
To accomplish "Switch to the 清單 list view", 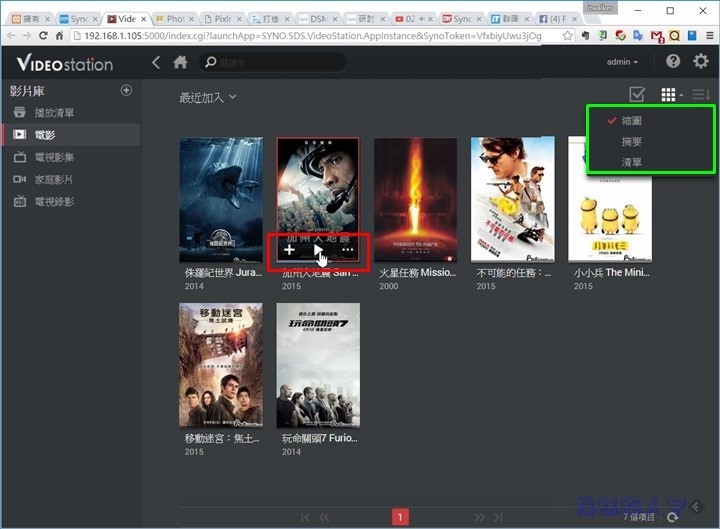I will (x=631, y=161).
